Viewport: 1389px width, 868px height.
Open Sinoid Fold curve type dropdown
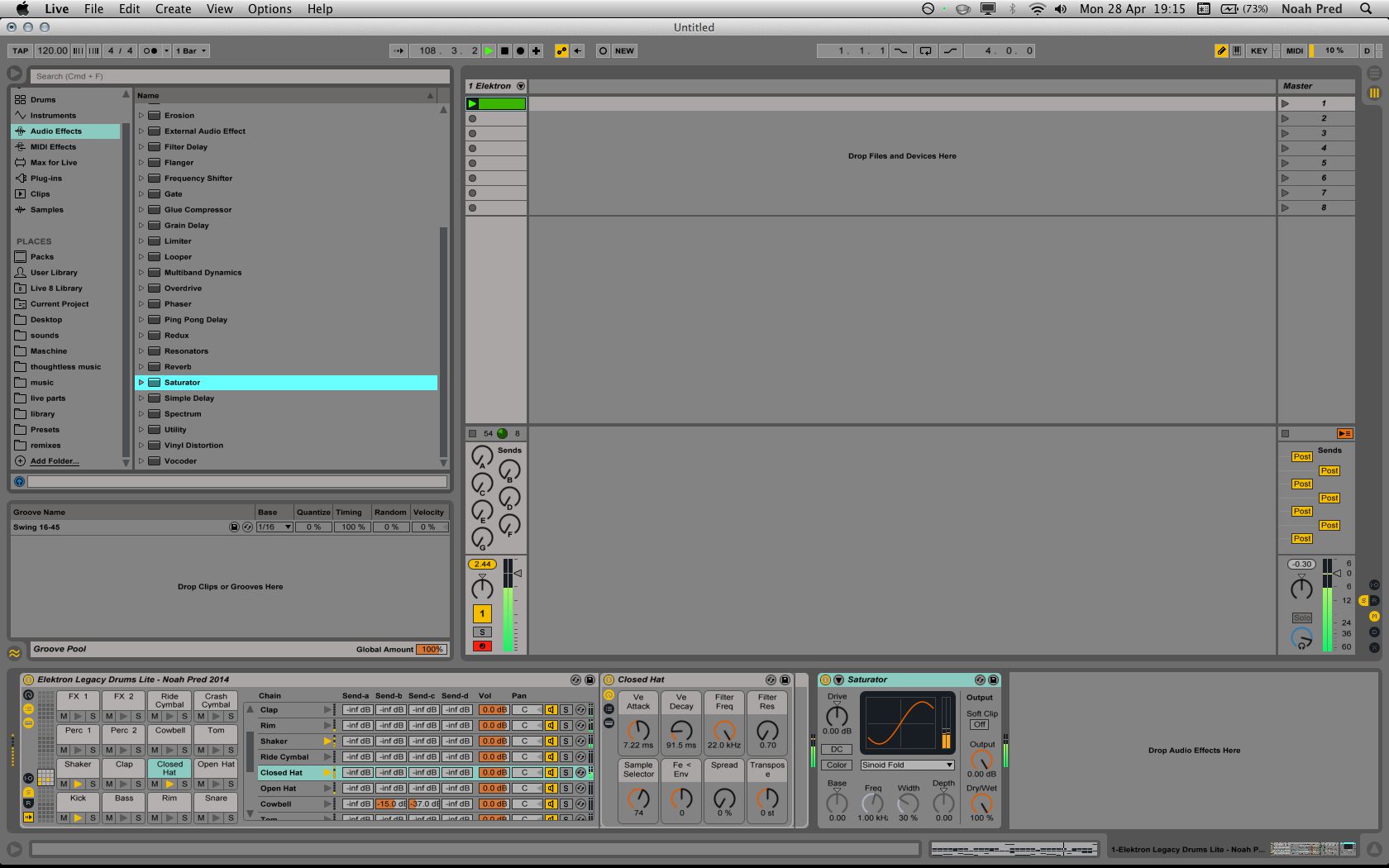[x=908, y=765]
